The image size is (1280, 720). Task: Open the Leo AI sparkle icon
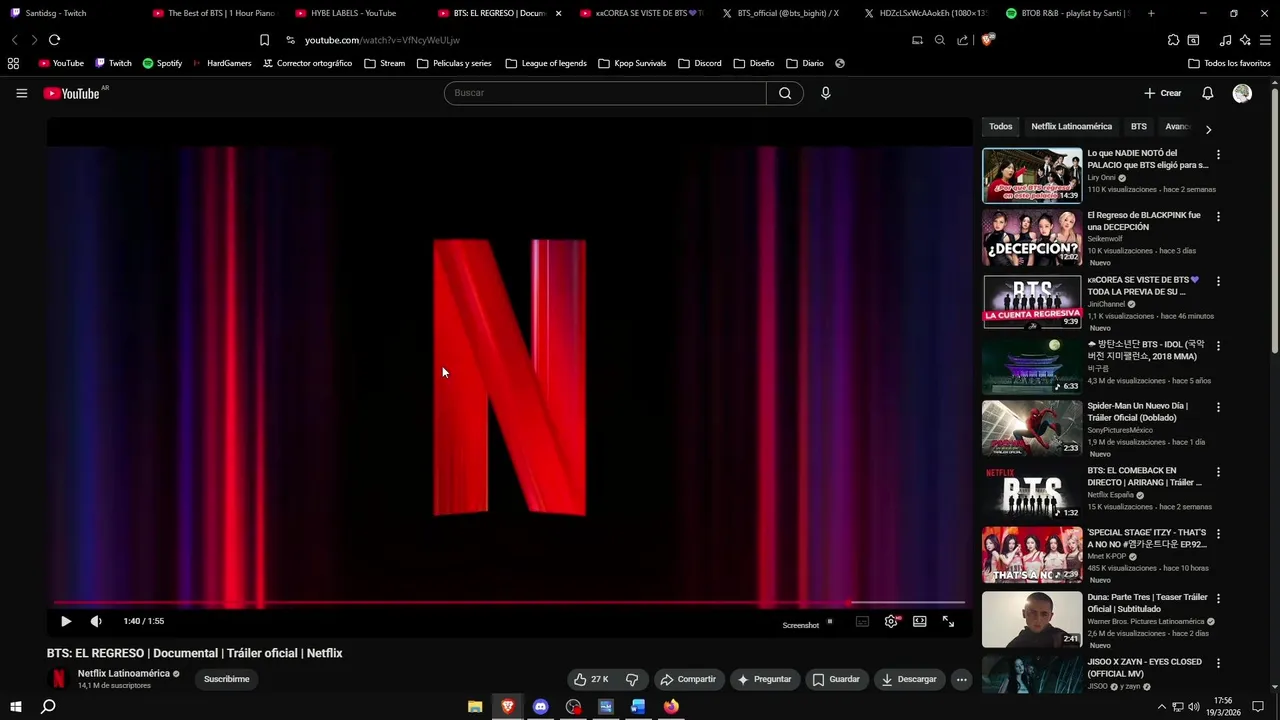(x=1245, y=40)
